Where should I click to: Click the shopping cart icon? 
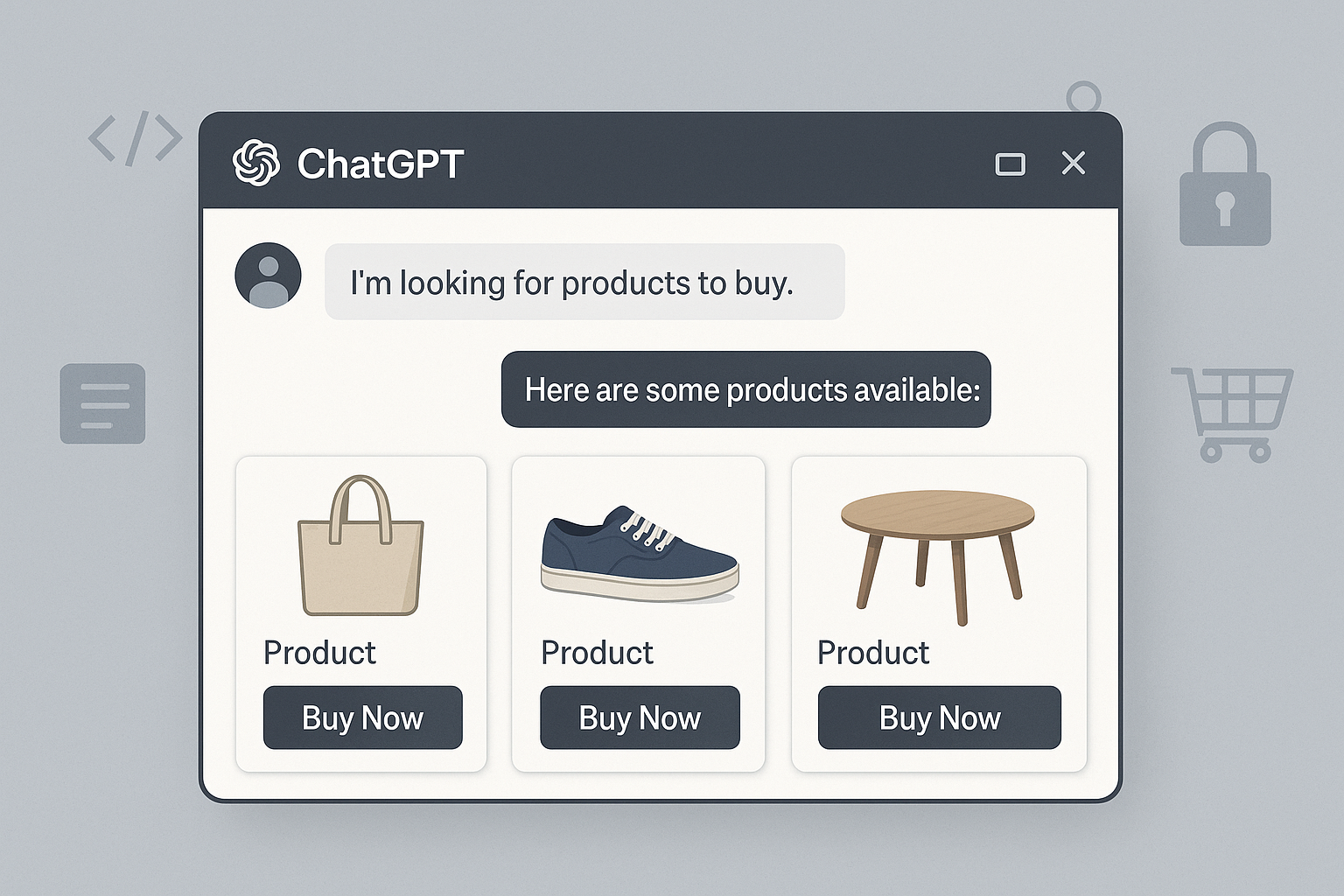click(x=1234, y=413)
